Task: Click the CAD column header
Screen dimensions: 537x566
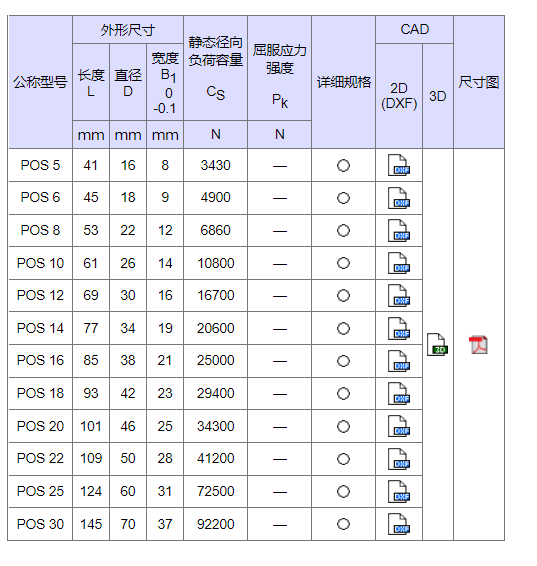Action: [414, 30]
